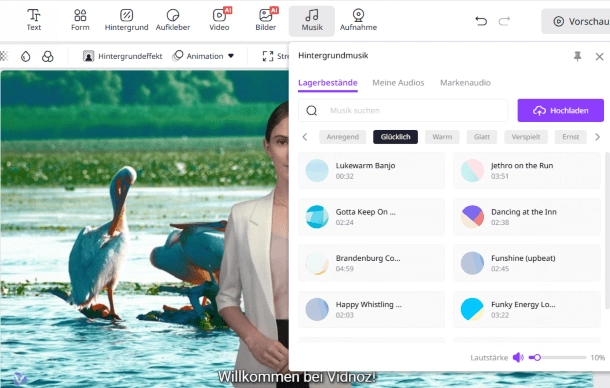
Task: Open the AI Video tool
Action: (219, 20)
